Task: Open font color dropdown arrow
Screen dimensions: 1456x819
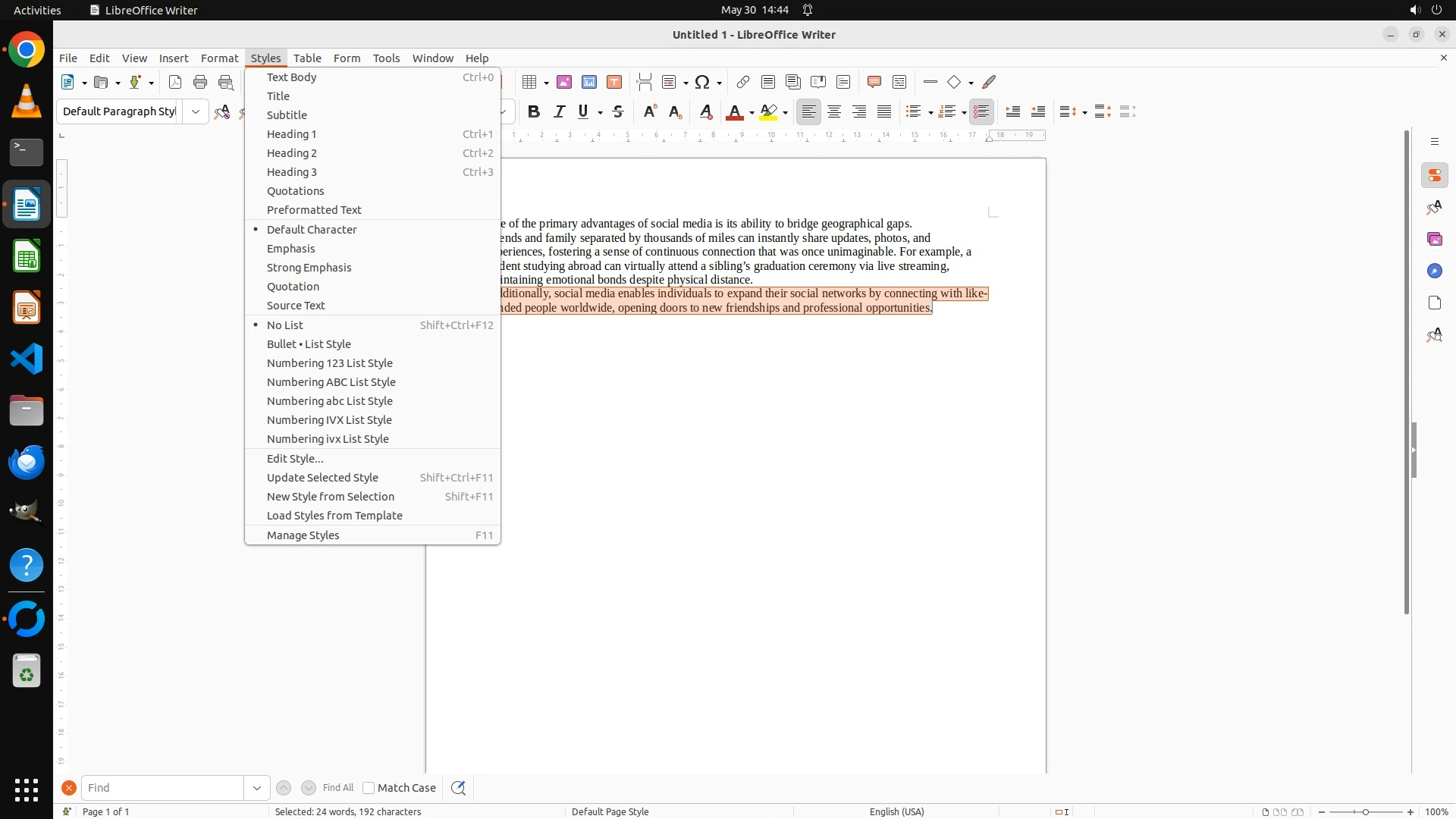Action: pyautogui.click(x=752, y=113)
